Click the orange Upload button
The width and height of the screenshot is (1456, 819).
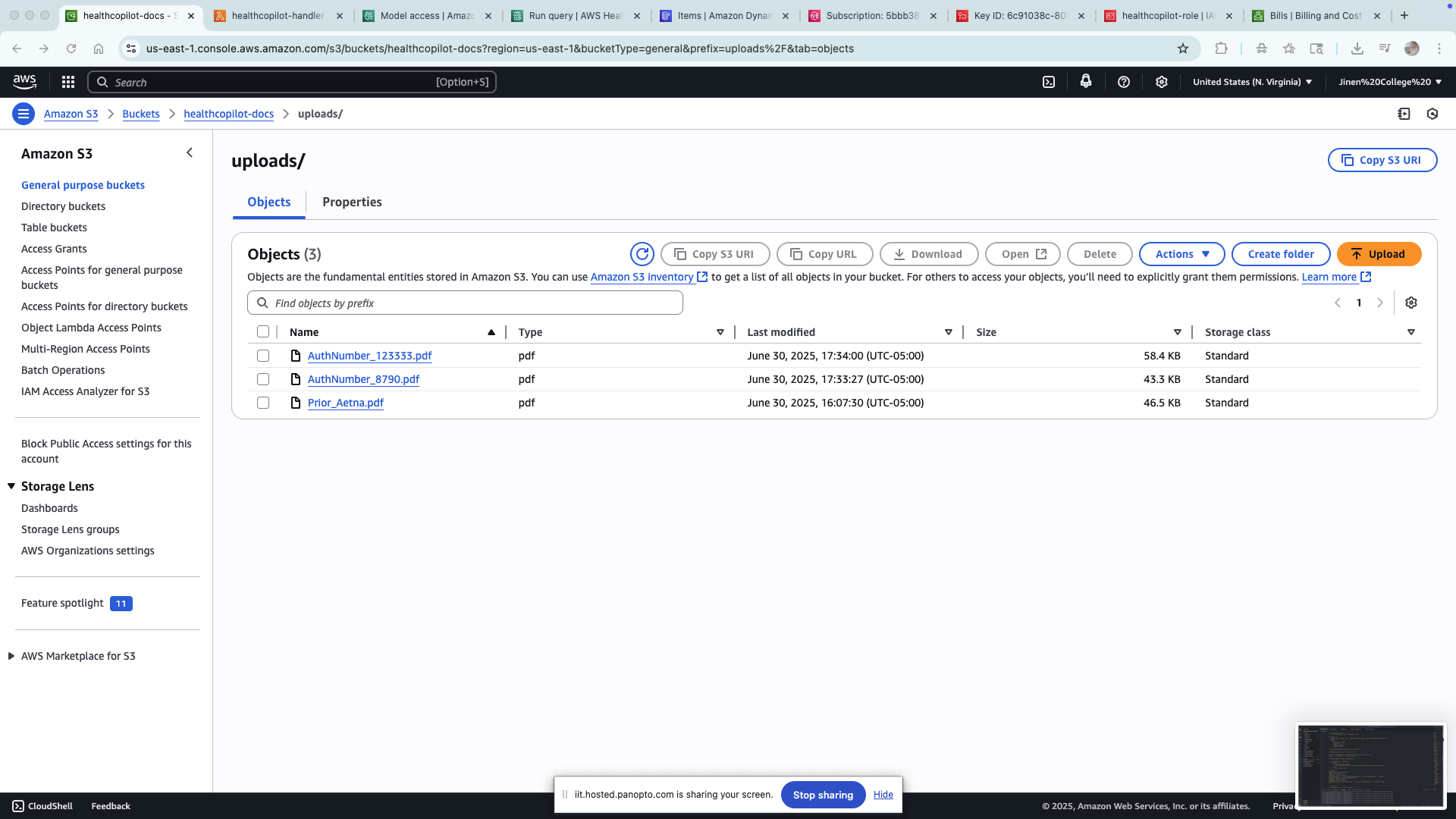click(x=1379, y=254)
